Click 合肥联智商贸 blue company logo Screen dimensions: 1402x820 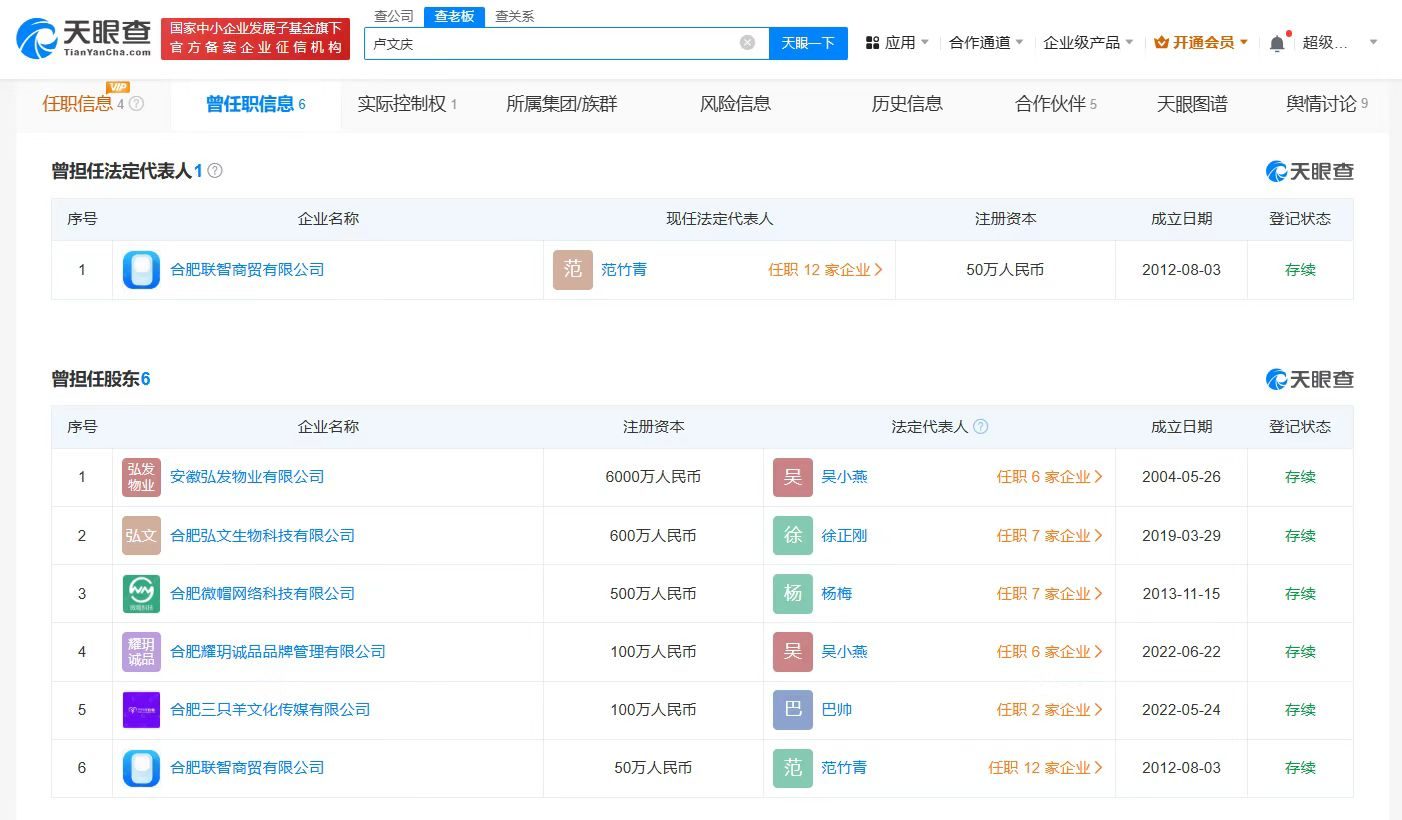(141, 269)
